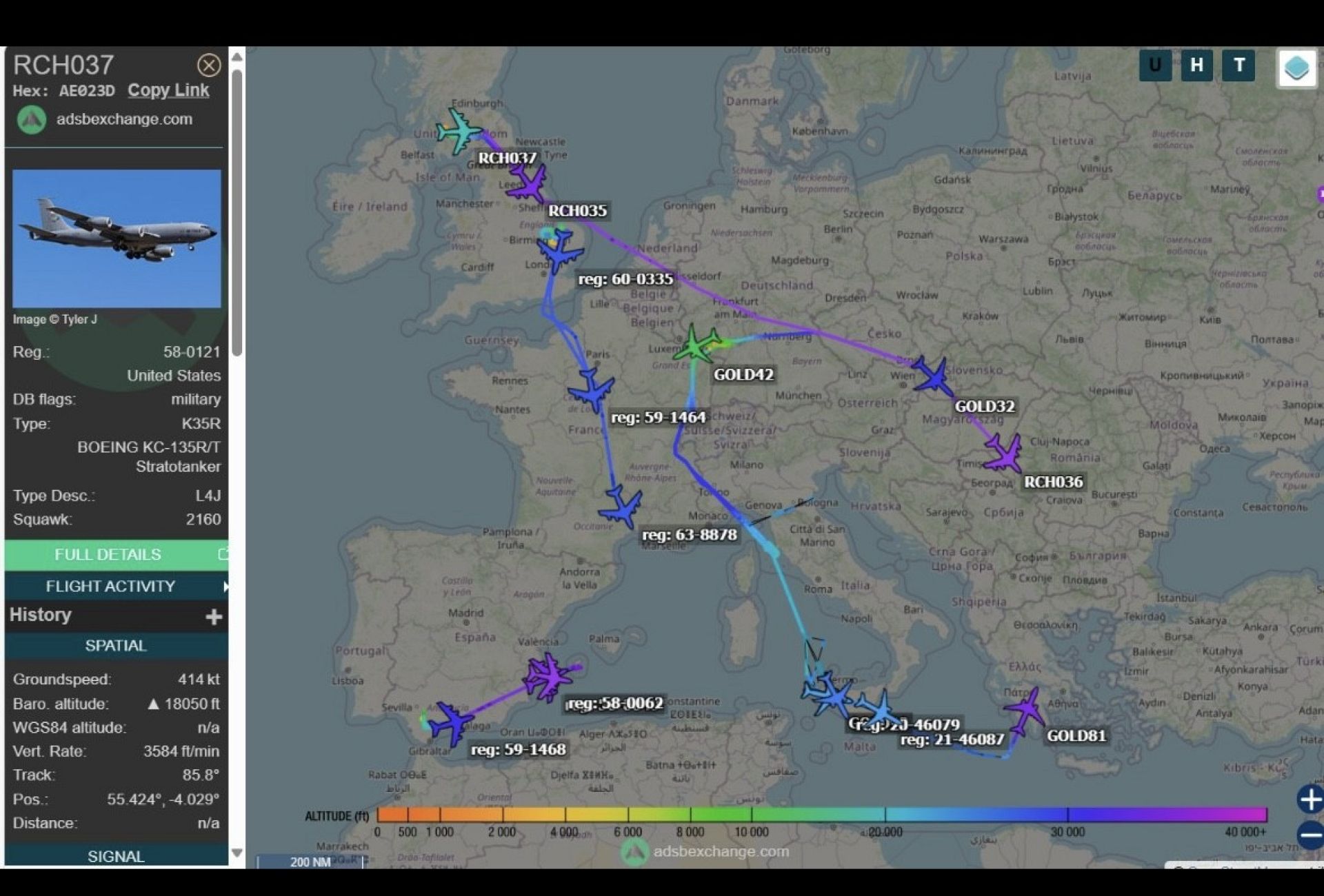Screen dimensions: 1324x896
Task: Click the FULL DETAILS button
Action: click(109, 555)
